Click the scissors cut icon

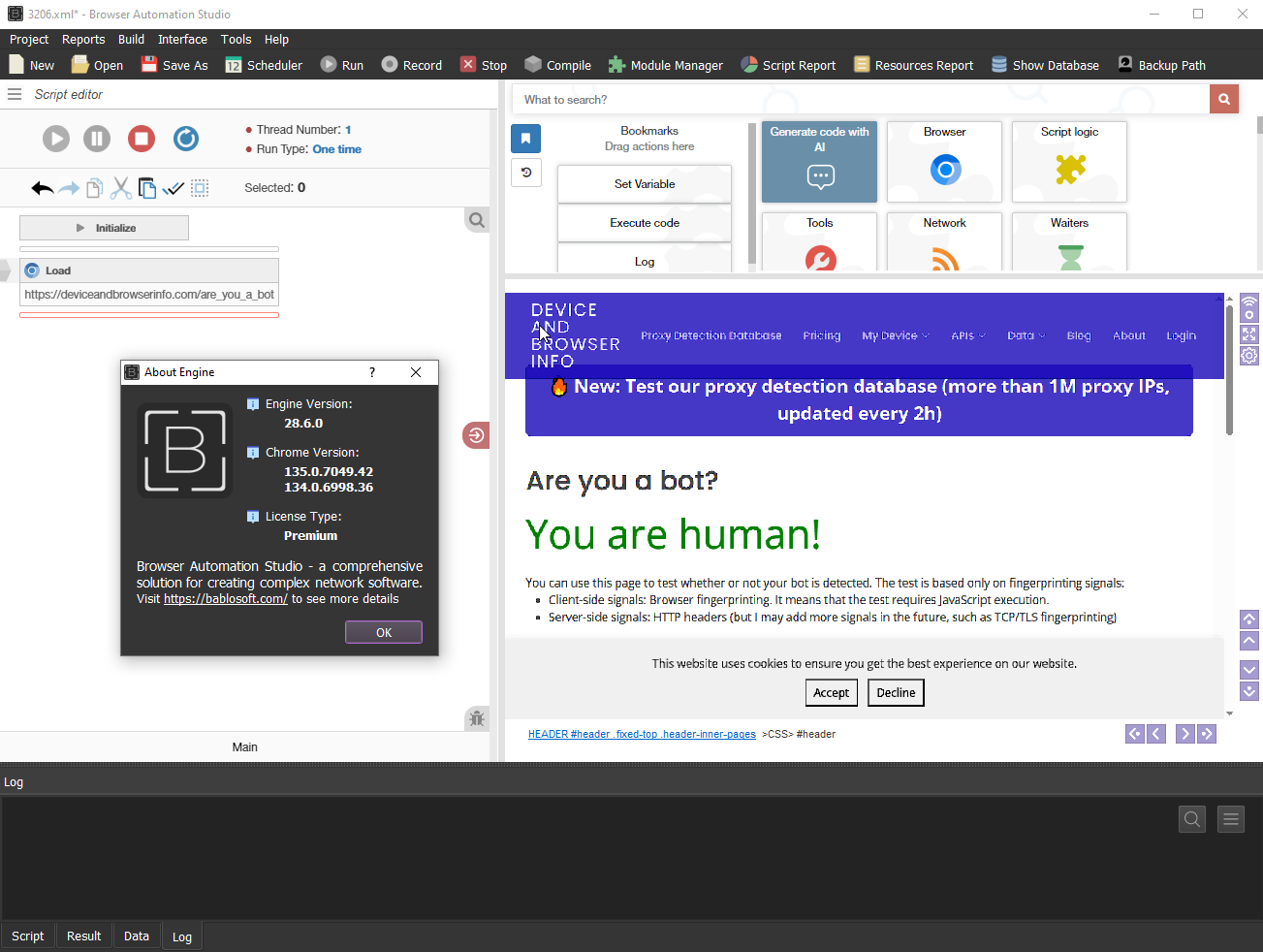click(x=120, y=188)
